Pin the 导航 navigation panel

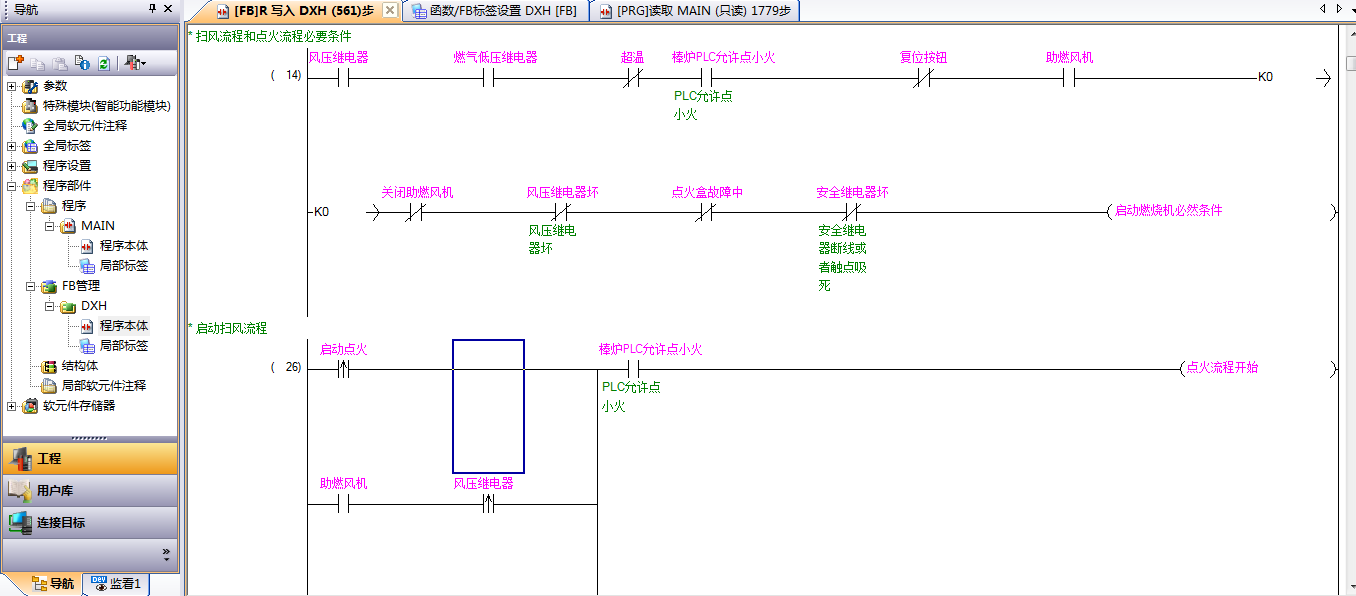pos(152,9)
